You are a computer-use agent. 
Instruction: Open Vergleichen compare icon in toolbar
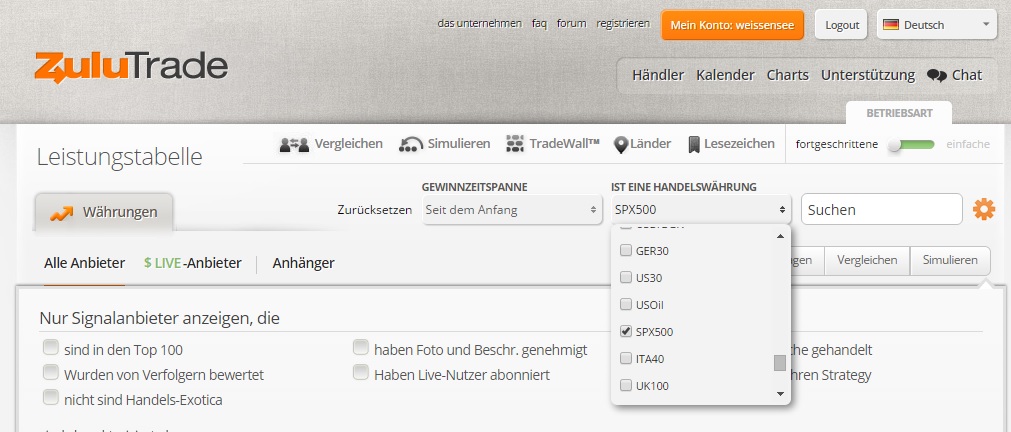click(295, 144)
